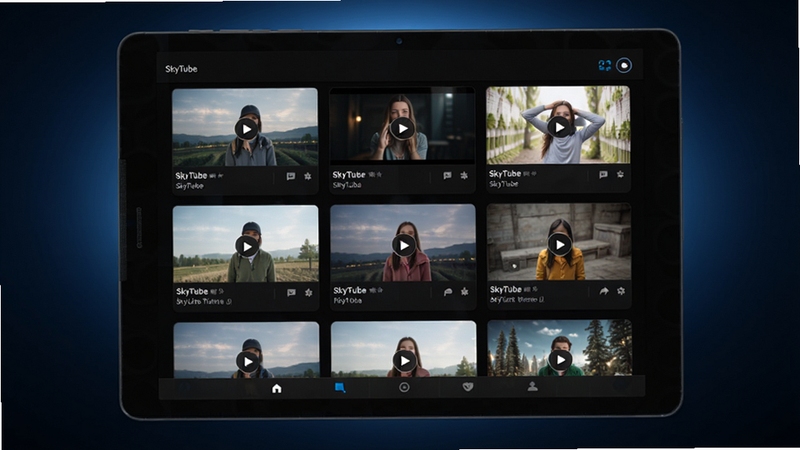Screen dimensions: 800x450
Task: Go to Home in the bottom bar
Action: [277, 389]
